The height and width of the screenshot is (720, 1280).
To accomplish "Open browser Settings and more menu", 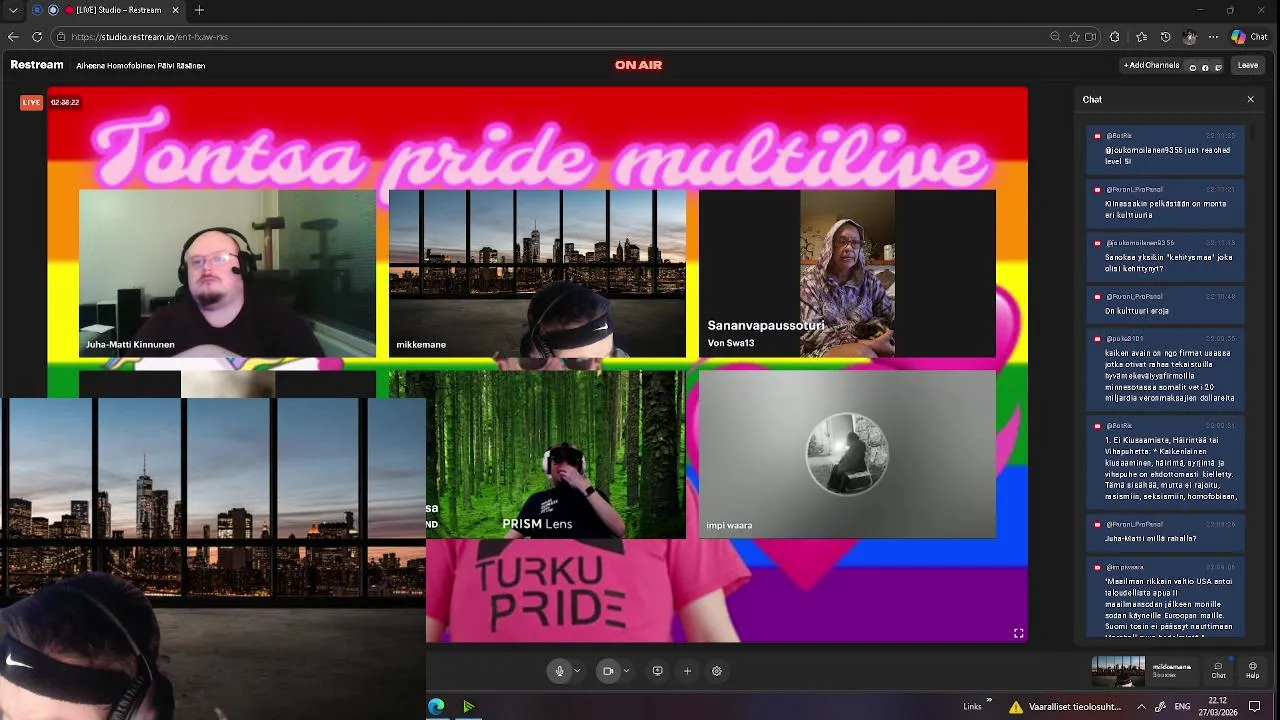I will point(1213,37).
